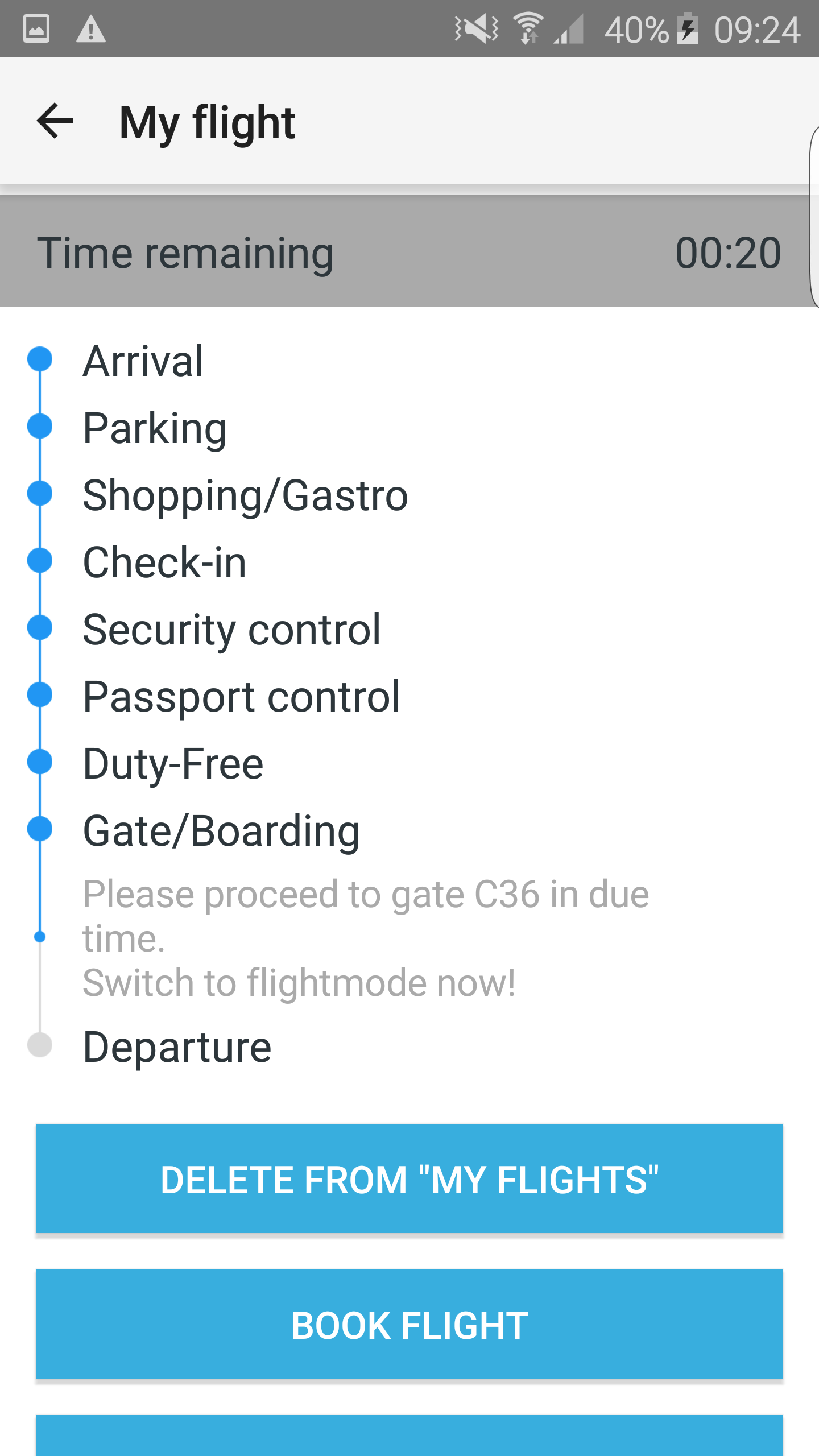The height and width of the screenshot is (1456, 819).
Task: Tap the cellular signal strength icon
Action: point(570,30)
